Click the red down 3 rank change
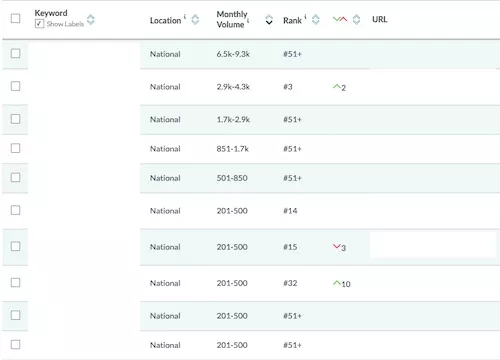 (339, 247)
